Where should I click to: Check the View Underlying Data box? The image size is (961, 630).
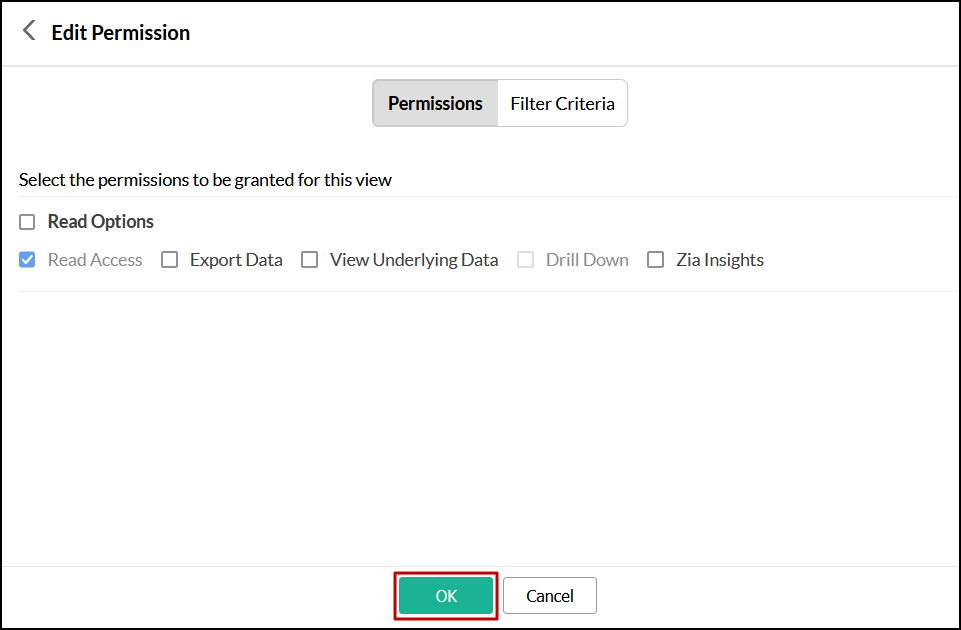point(310,260)
